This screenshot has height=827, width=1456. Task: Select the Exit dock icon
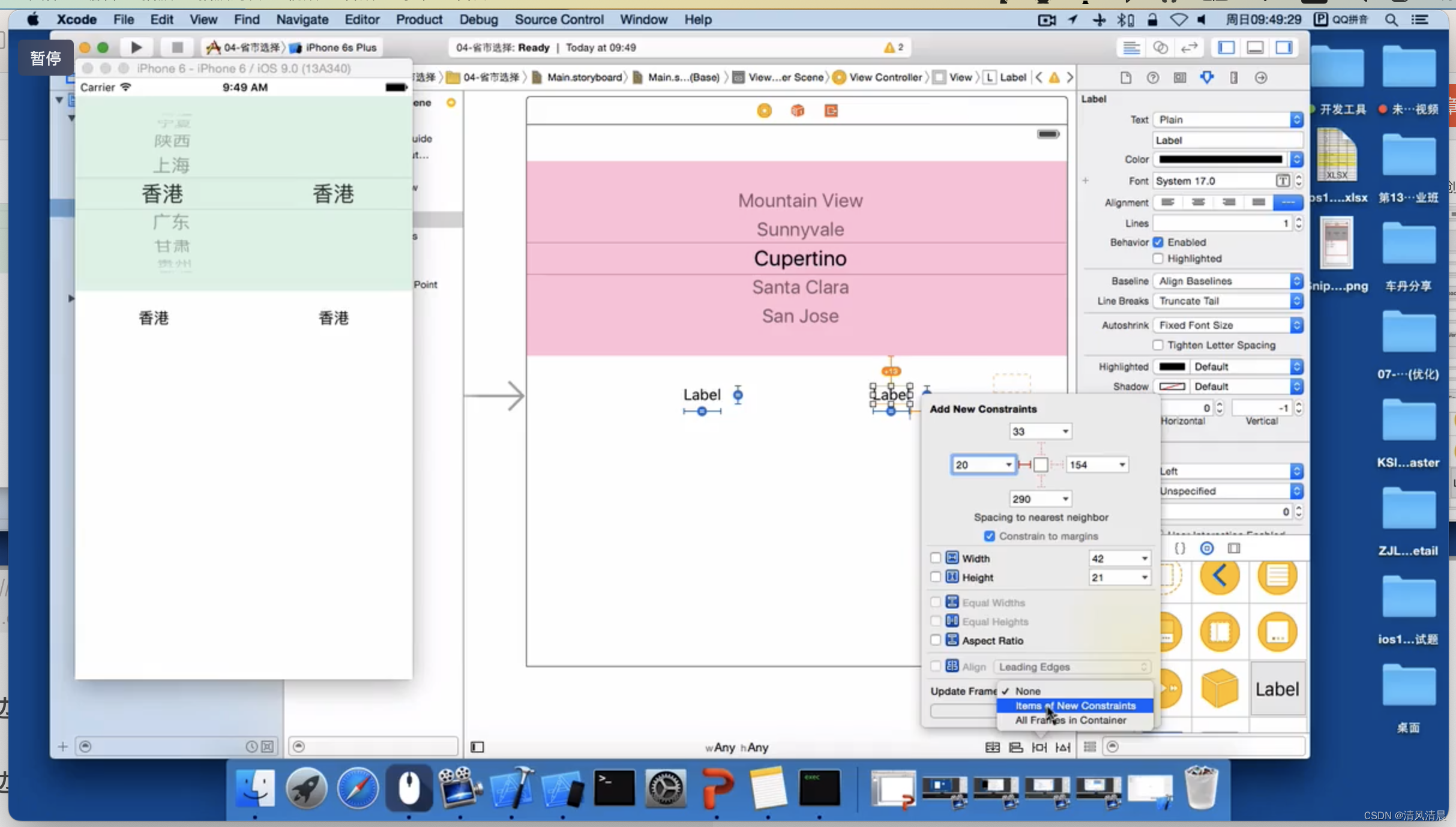click(831, 111)
